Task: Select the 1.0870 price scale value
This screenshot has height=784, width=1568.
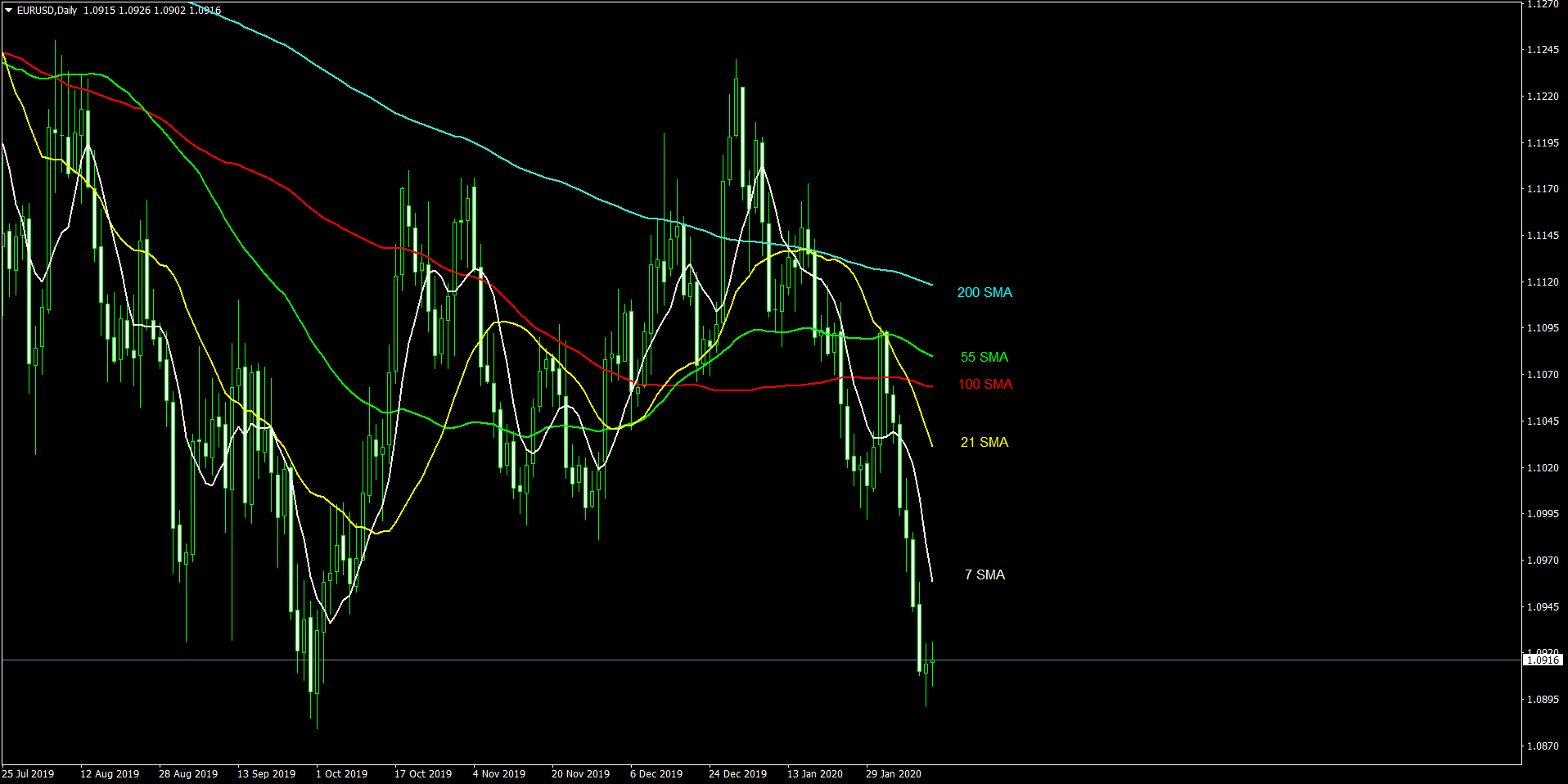Action: click(x=1543, y=746)
